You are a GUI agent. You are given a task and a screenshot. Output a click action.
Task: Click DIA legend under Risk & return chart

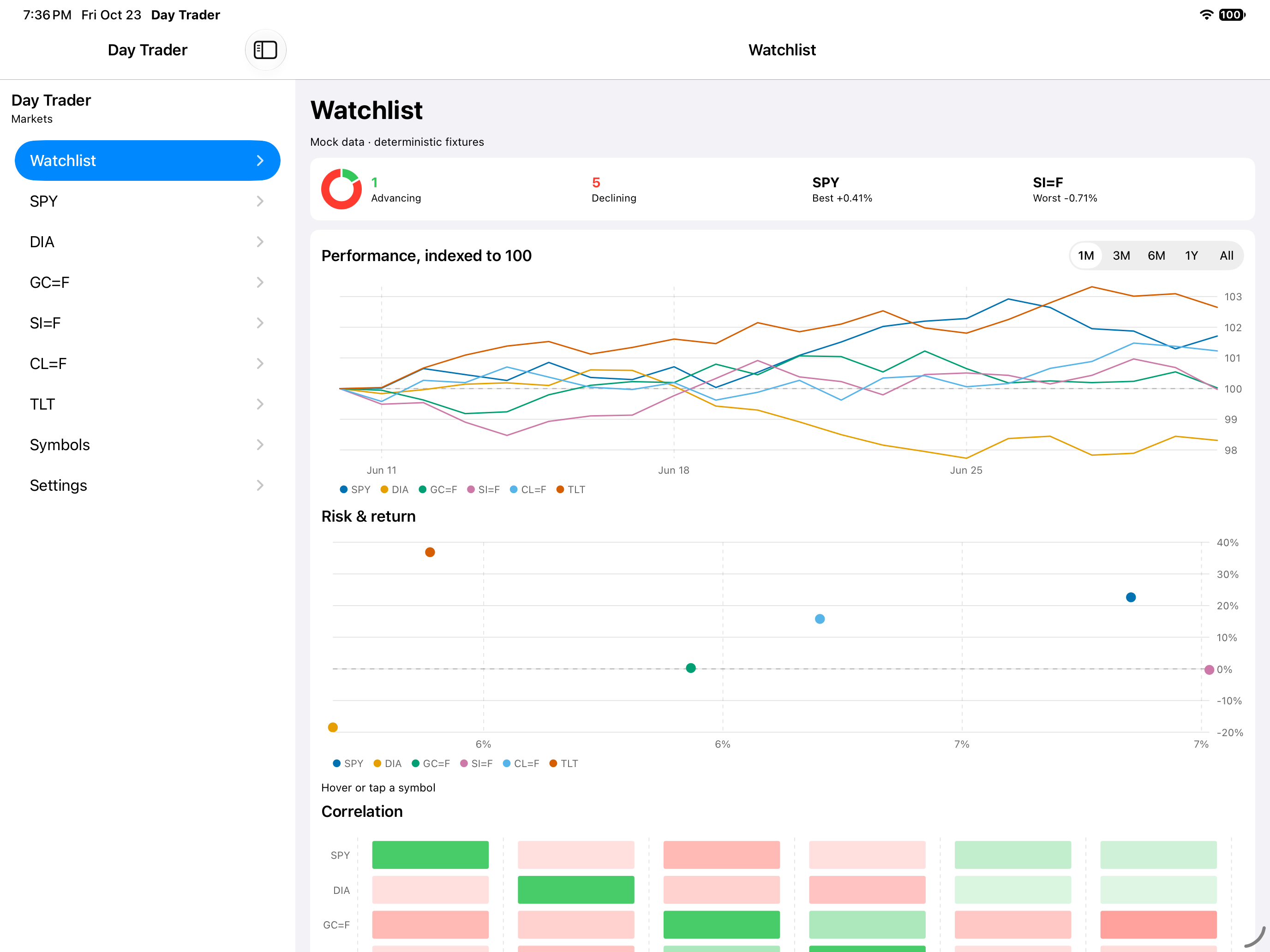click(388, 763)
